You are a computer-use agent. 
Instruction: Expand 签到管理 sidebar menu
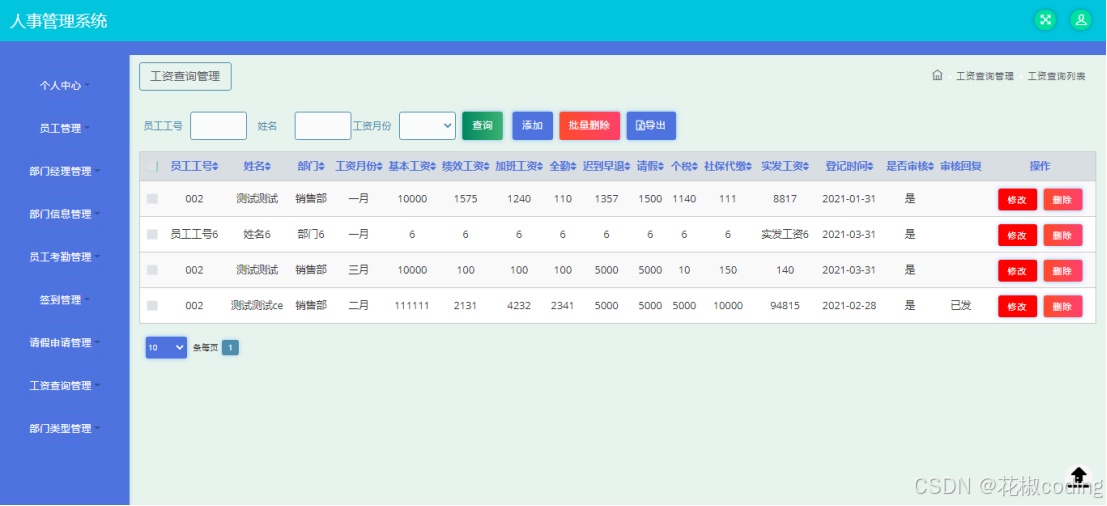click(x=64, y=300)
